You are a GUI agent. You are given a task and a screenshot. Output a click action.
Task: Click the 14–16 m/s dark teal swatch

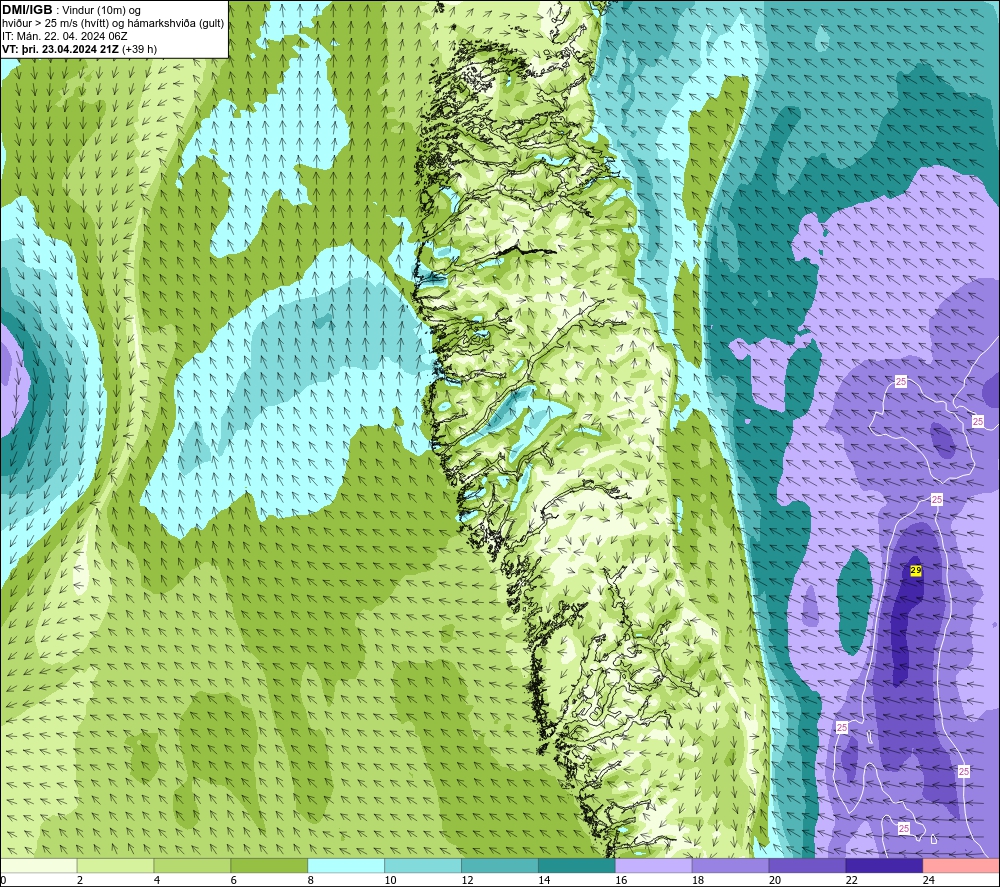pos(577,866)
